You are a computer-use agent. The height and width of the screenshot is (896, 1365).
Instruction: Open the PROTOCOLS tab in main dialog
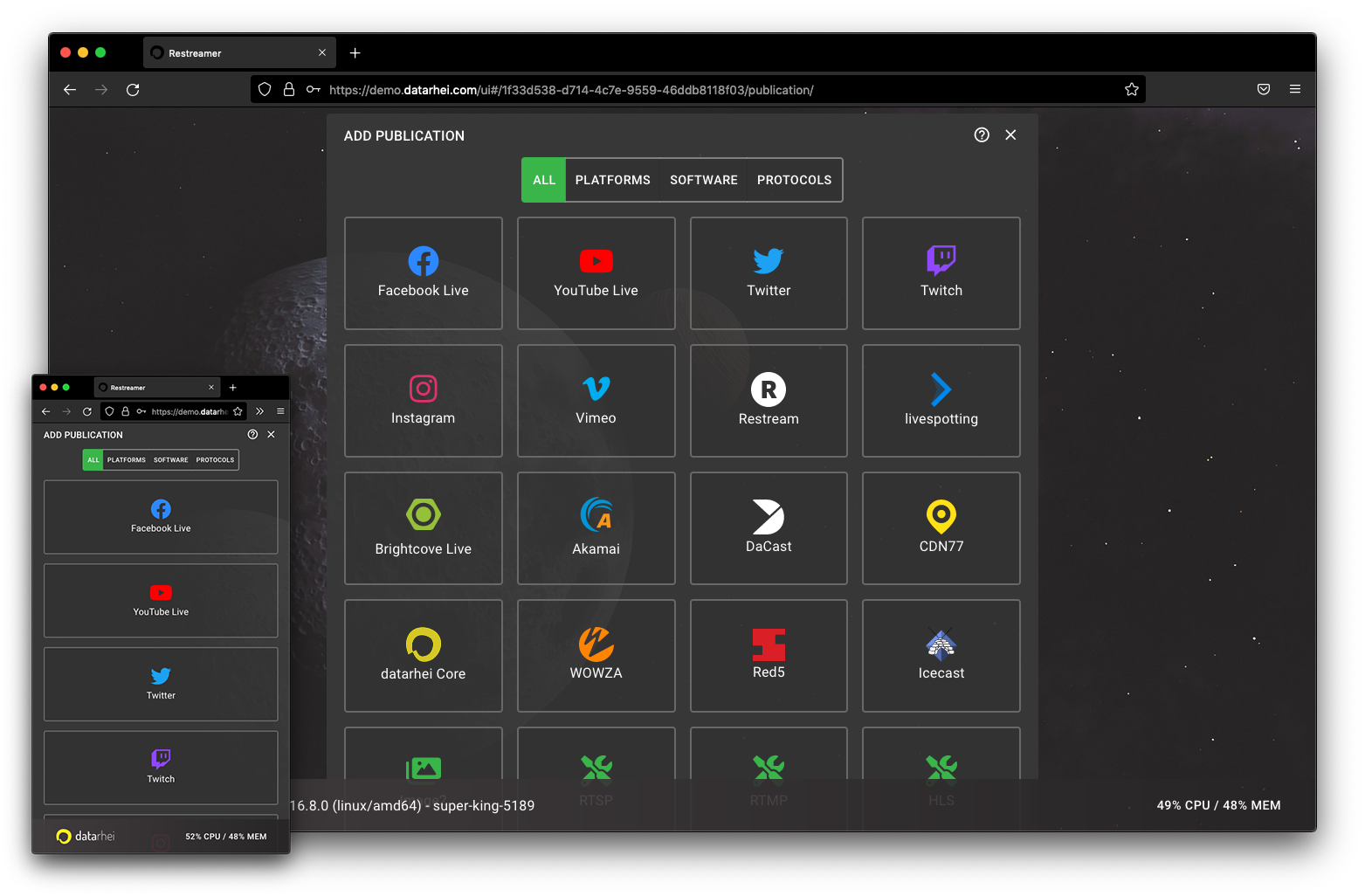tap(794, 180)
